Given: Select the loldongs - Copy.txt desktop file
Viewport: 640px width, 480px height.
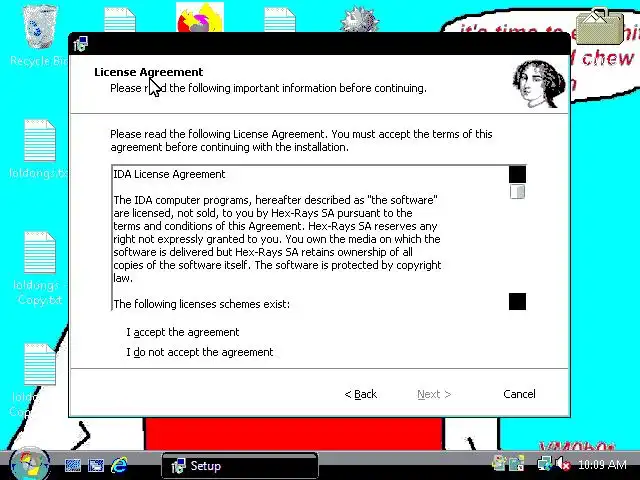Looking at the screenshot, I should point(39,269).
